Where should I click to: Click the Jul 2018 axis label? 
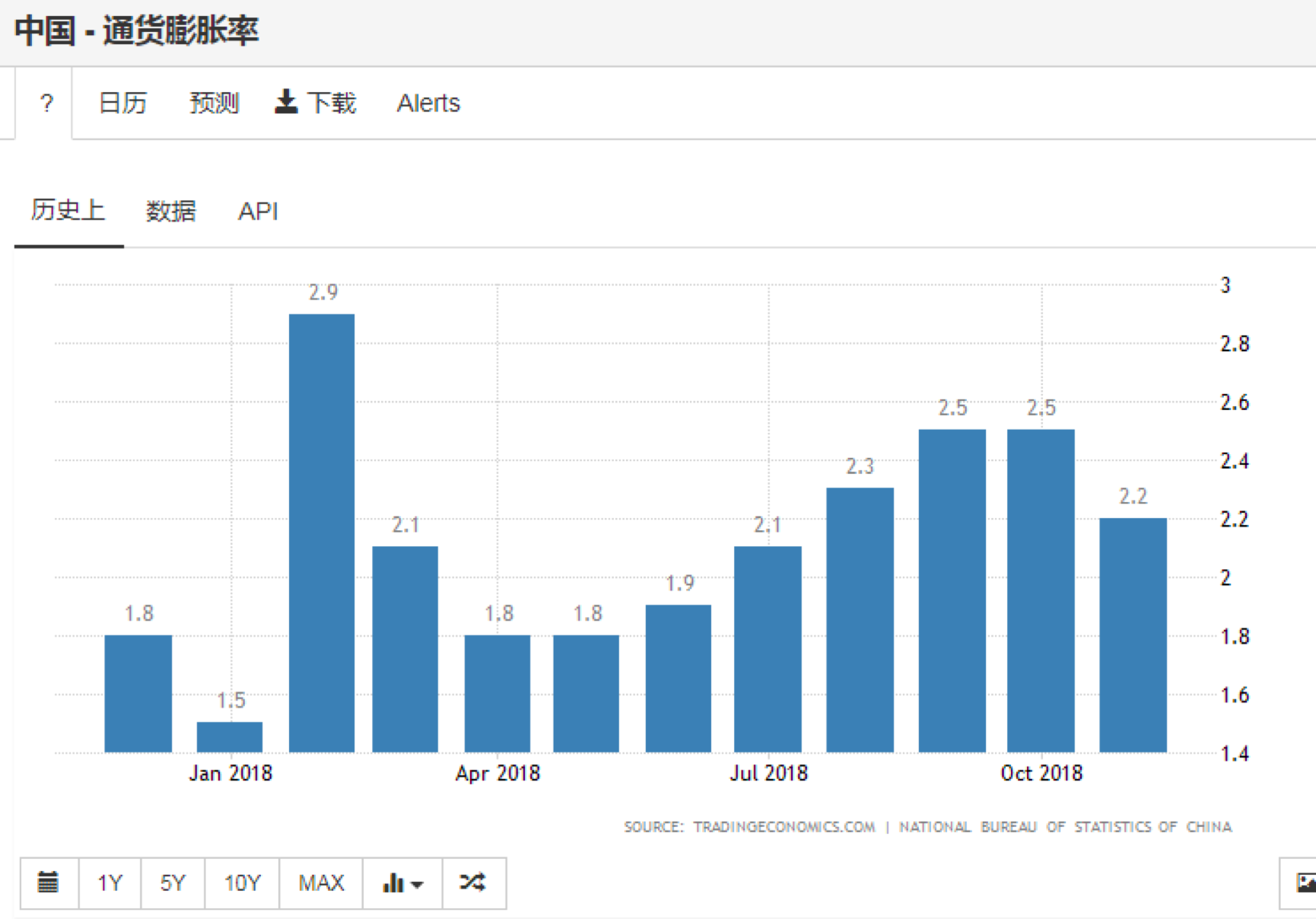pyautogui.click(x=768, y=773)
